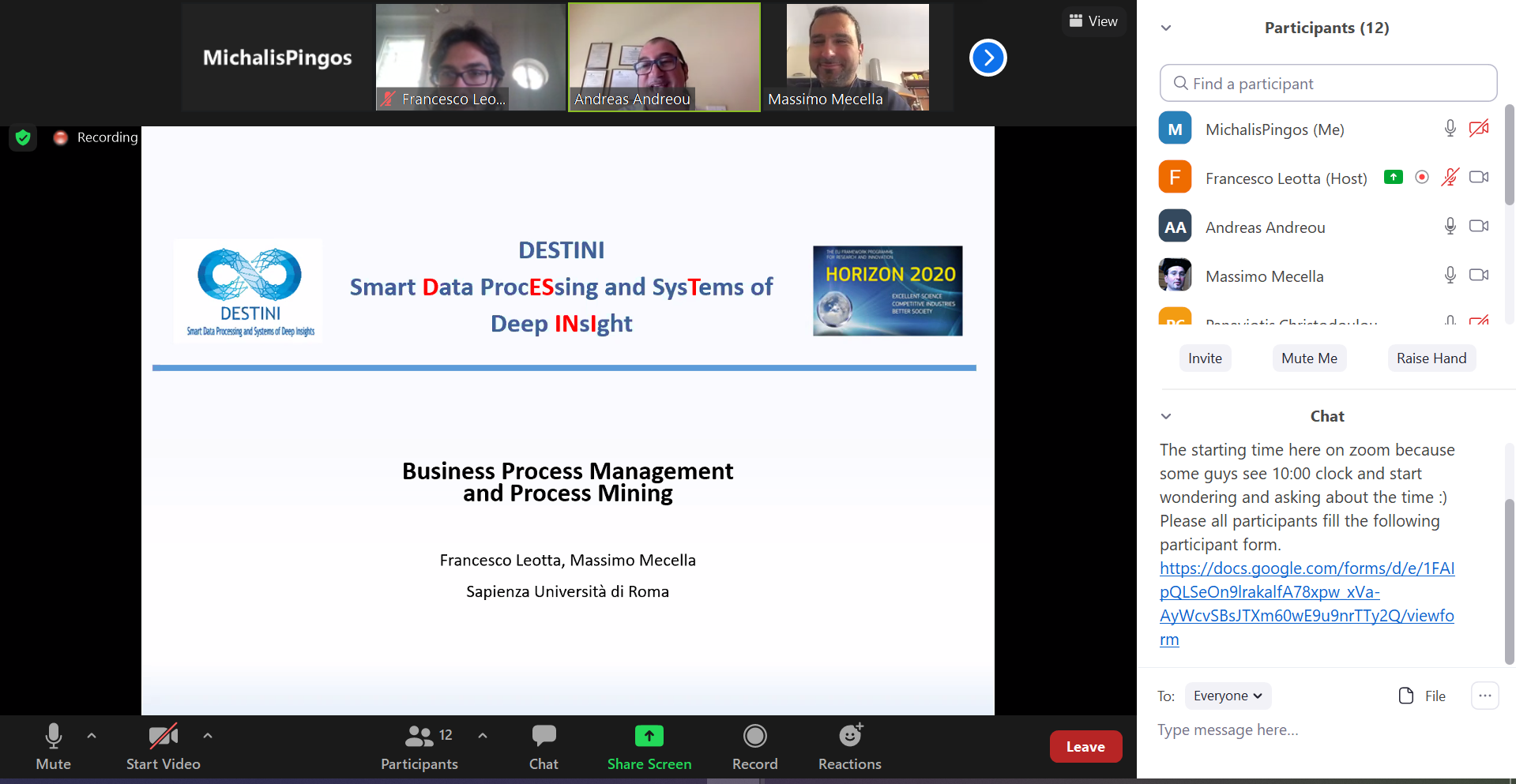
Task: Expand the audio options arrow beside Mute
Action: [92, 735]
